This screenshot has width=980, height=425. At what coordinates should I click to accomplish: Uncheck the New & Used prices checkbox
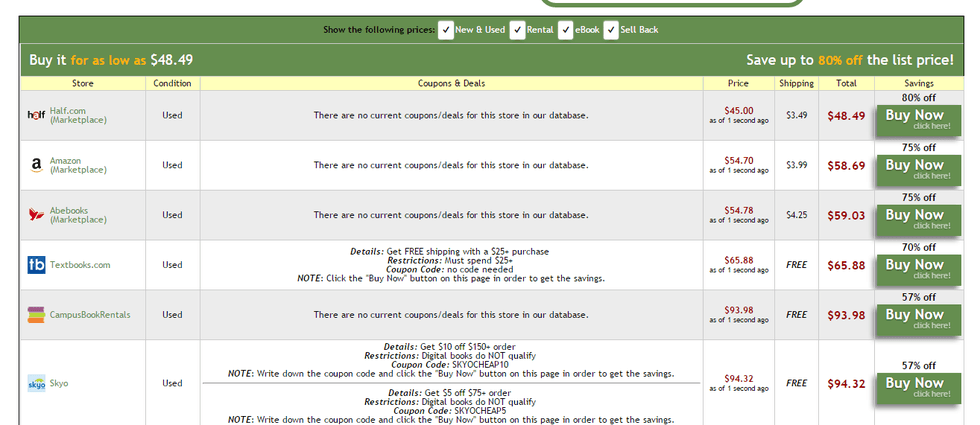coord(446,30)
